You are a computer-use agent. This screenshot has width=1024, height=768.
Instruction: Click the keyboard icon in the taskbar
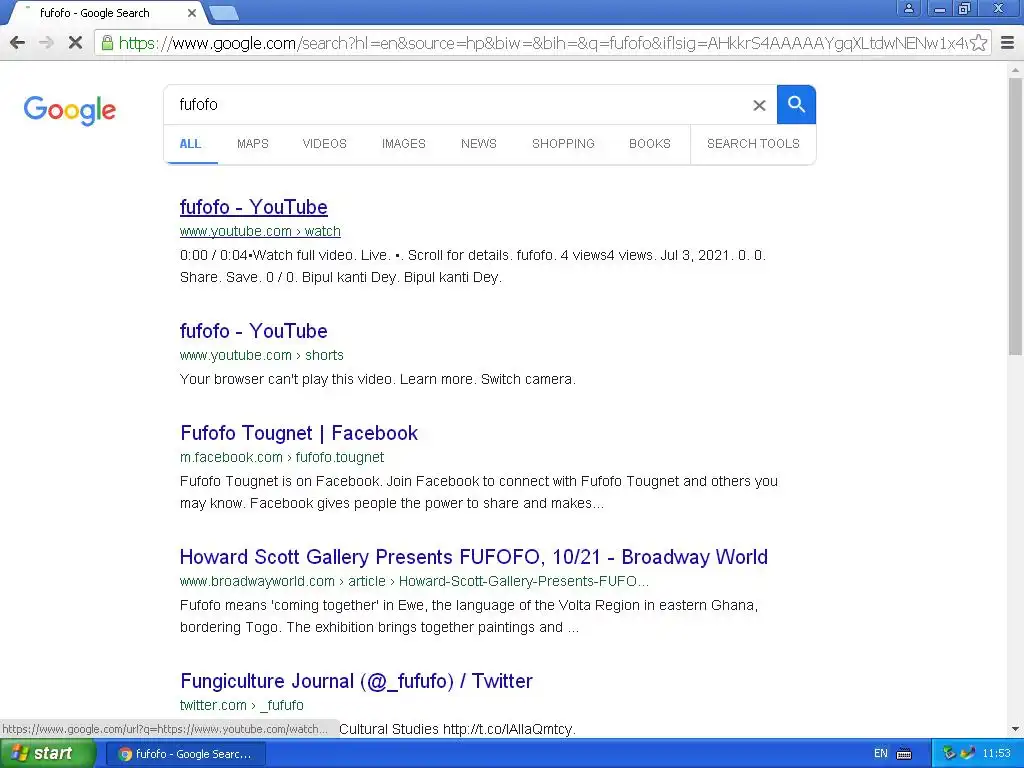[904, 754]
